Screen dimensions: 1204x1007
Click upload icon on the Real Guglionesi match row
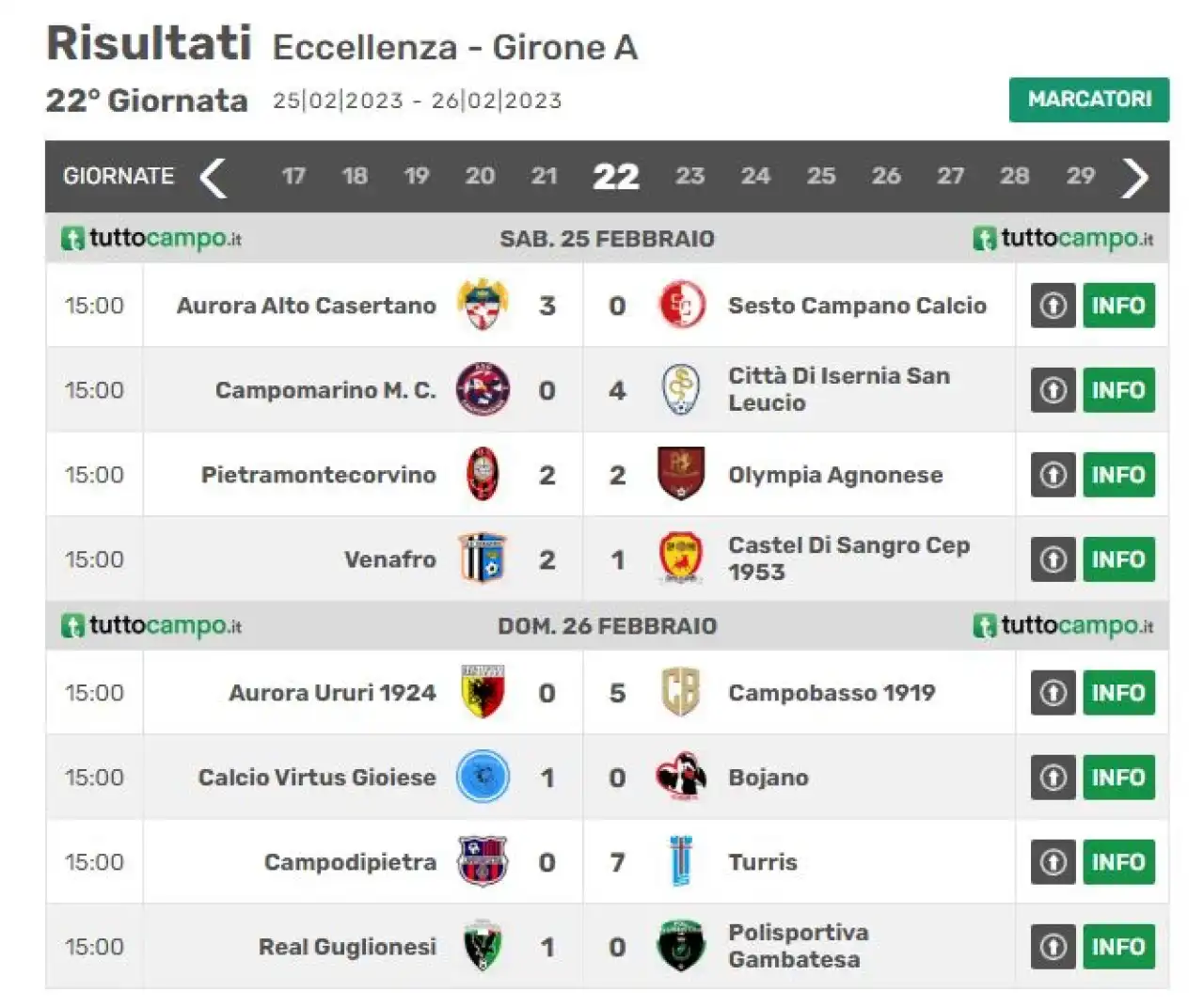pyautogui.click(x=1053, y=947)
